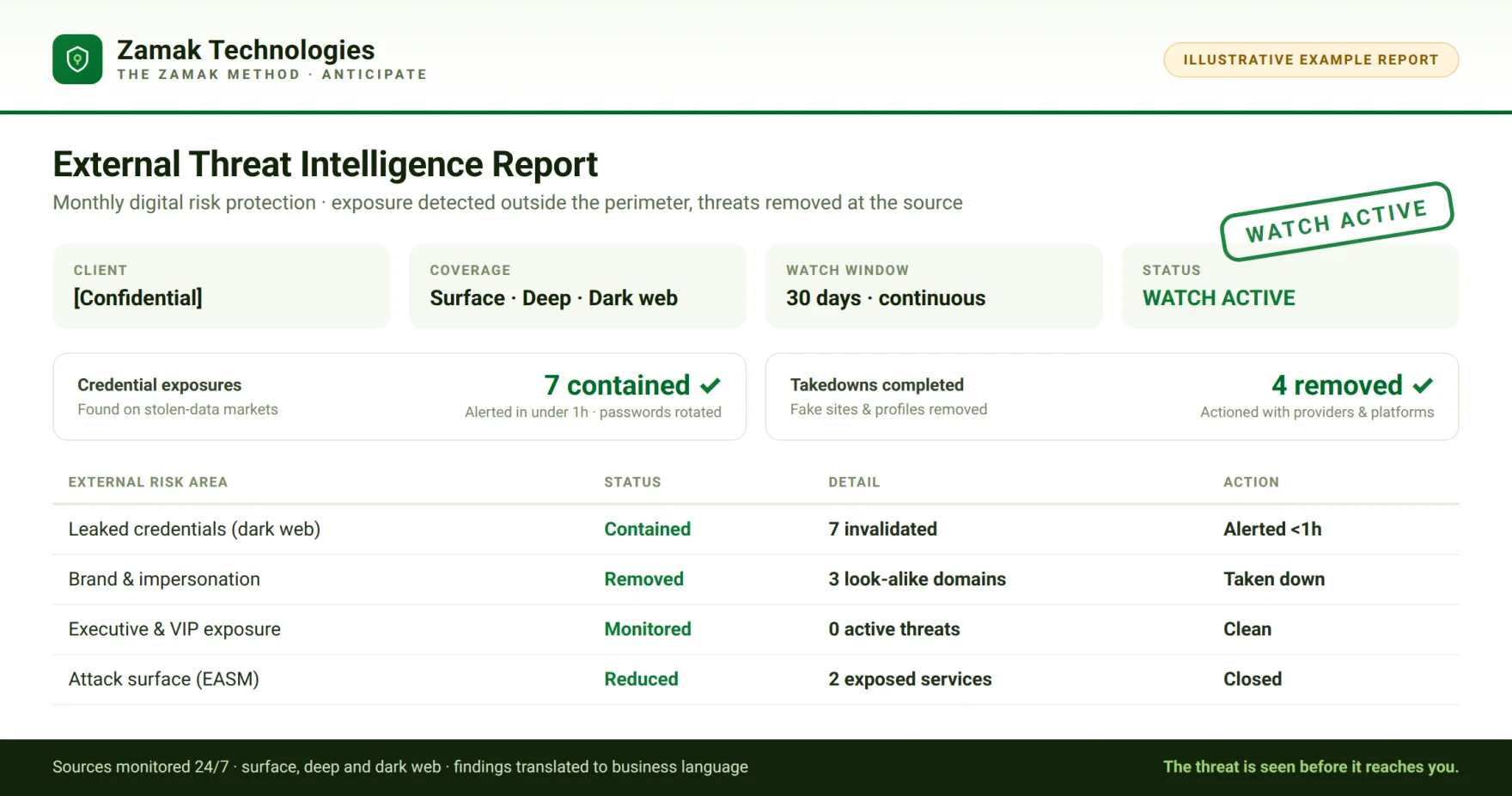
Task: Click the Surface · Deep · Dark web coverage value
Action: [553, 298]
